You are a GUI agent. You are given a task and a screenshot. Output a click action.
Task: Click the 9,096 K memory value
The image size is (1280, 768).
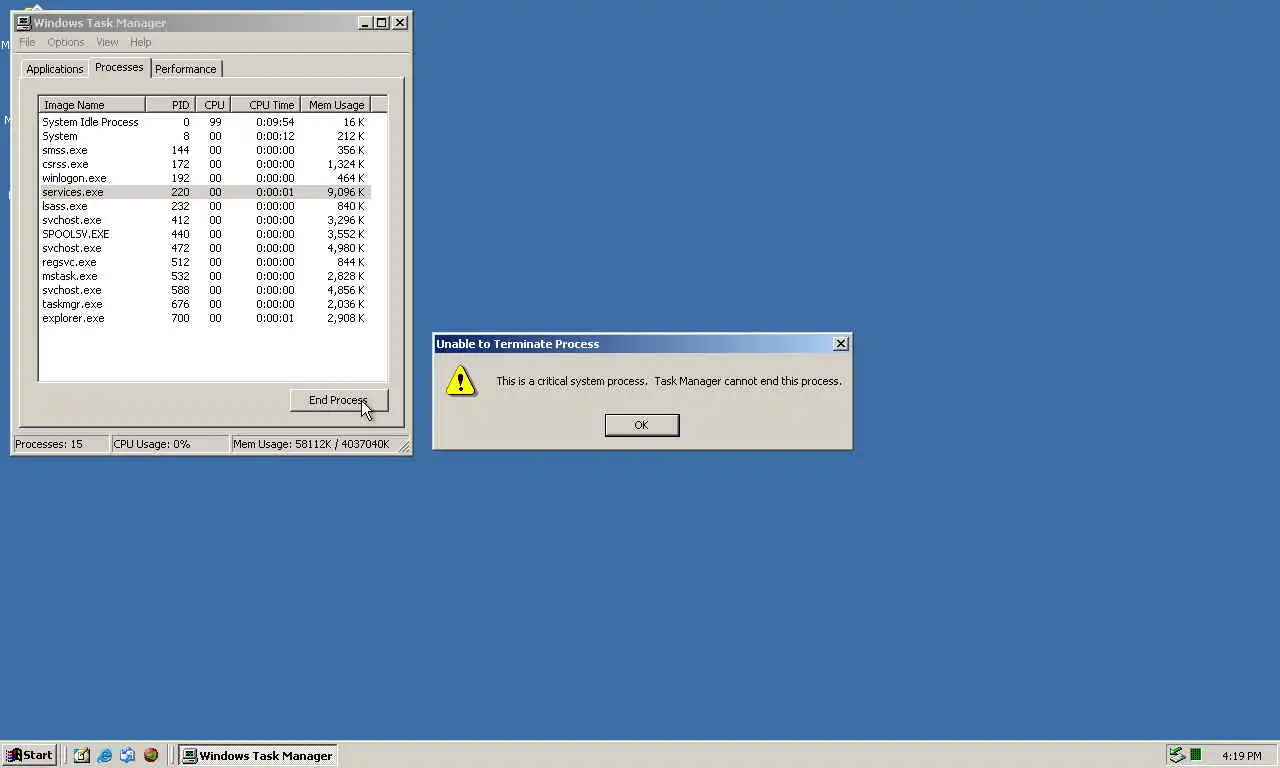[x=346, y=192]
